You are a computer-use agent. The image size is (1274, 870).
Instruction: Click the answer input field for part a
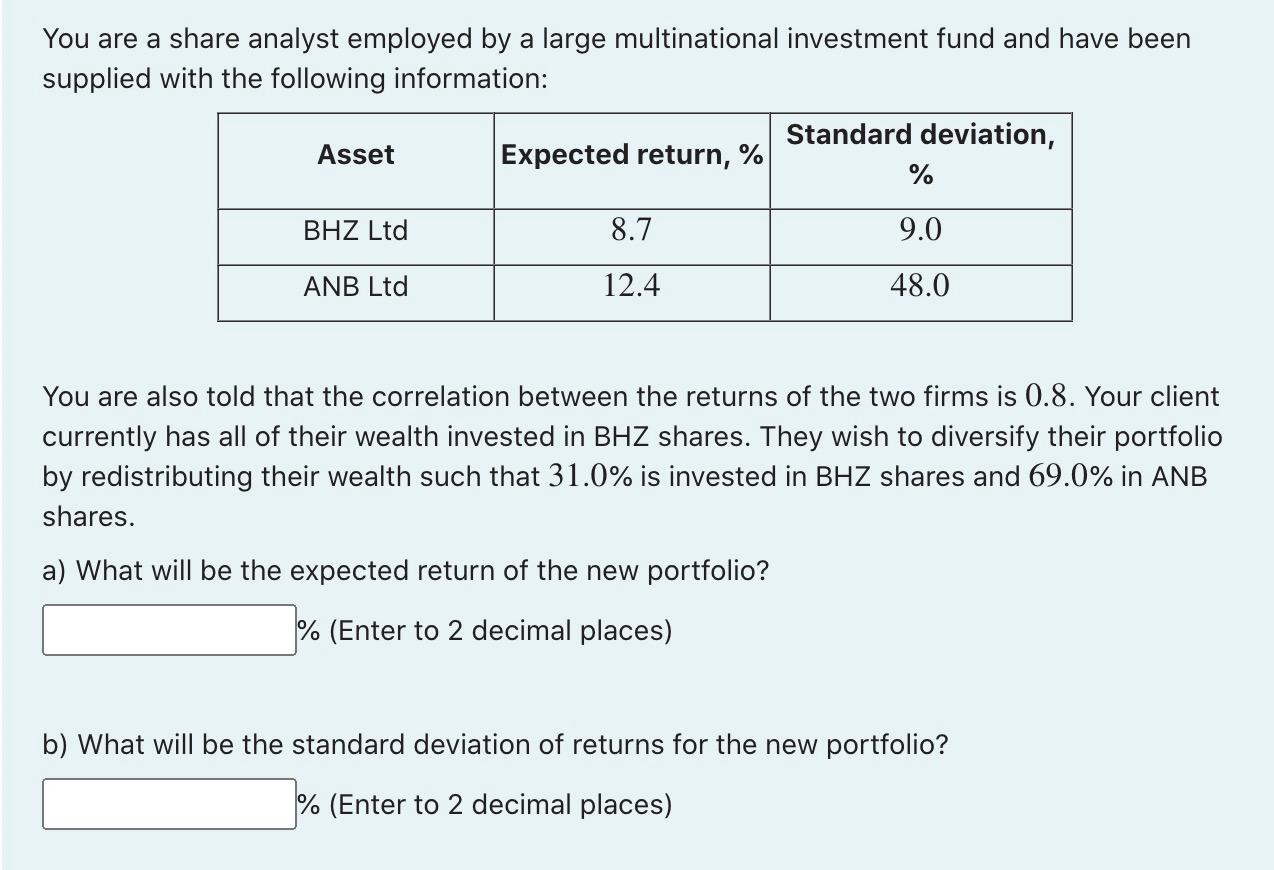coord(167,629)
